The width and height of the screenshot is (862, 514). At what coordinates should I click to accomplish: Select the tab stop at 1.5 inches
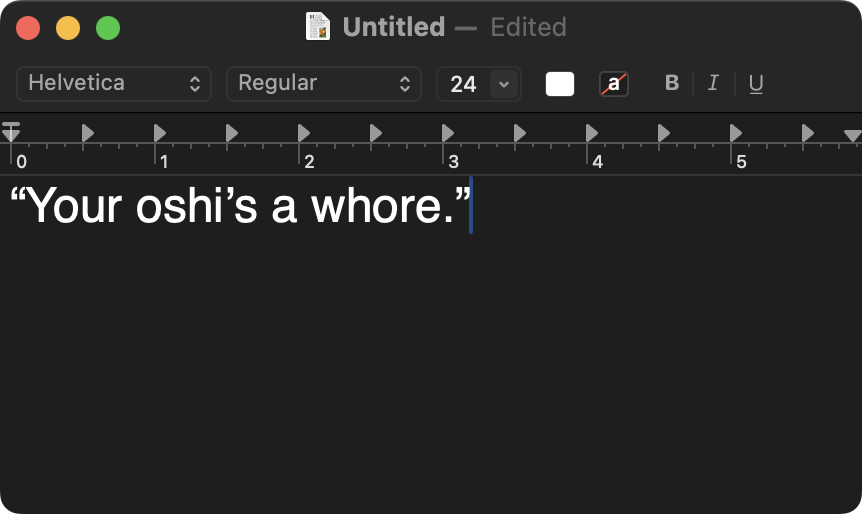tap(232, 133)
